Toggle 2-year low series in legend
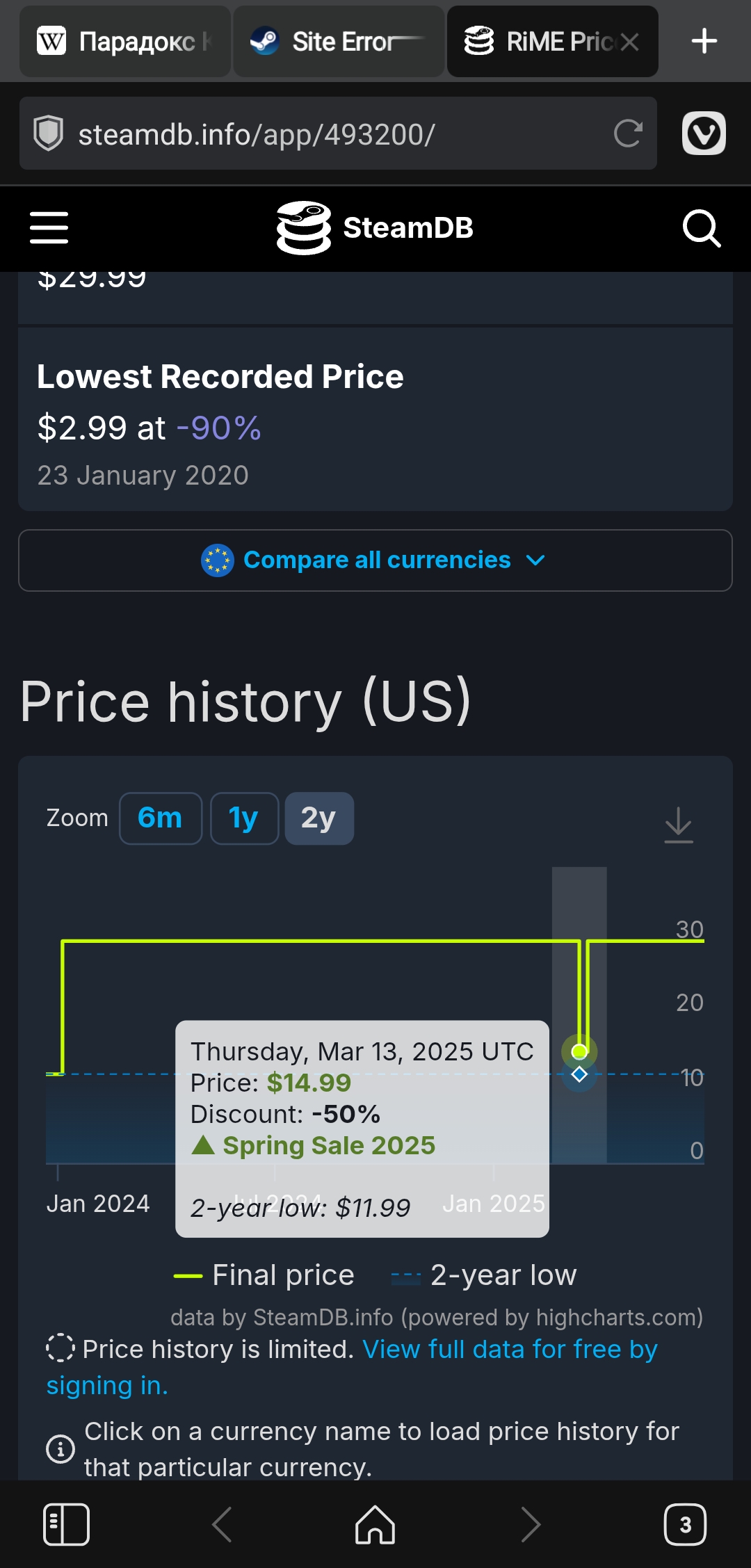The image size is (751, 1568). (485, 1275)
